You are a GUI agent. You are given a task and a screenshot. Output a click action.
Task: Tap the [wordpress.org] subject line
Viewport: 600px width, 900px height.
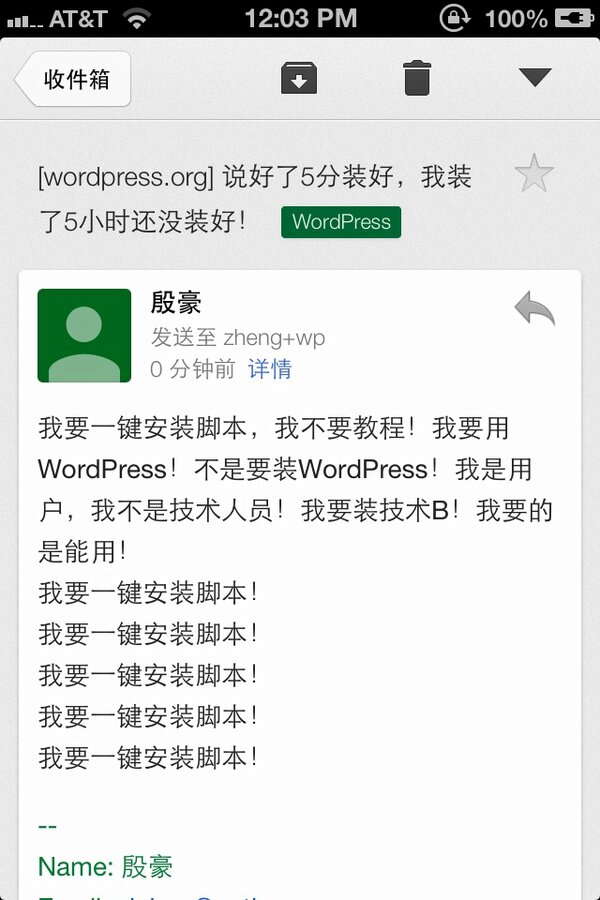[255, 199]
